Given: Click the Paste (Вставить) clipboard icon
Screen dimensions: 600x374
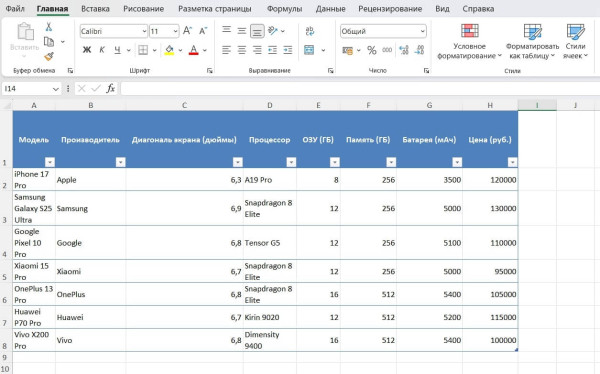Looking at the screenshot, I should [x=25, y=32].
